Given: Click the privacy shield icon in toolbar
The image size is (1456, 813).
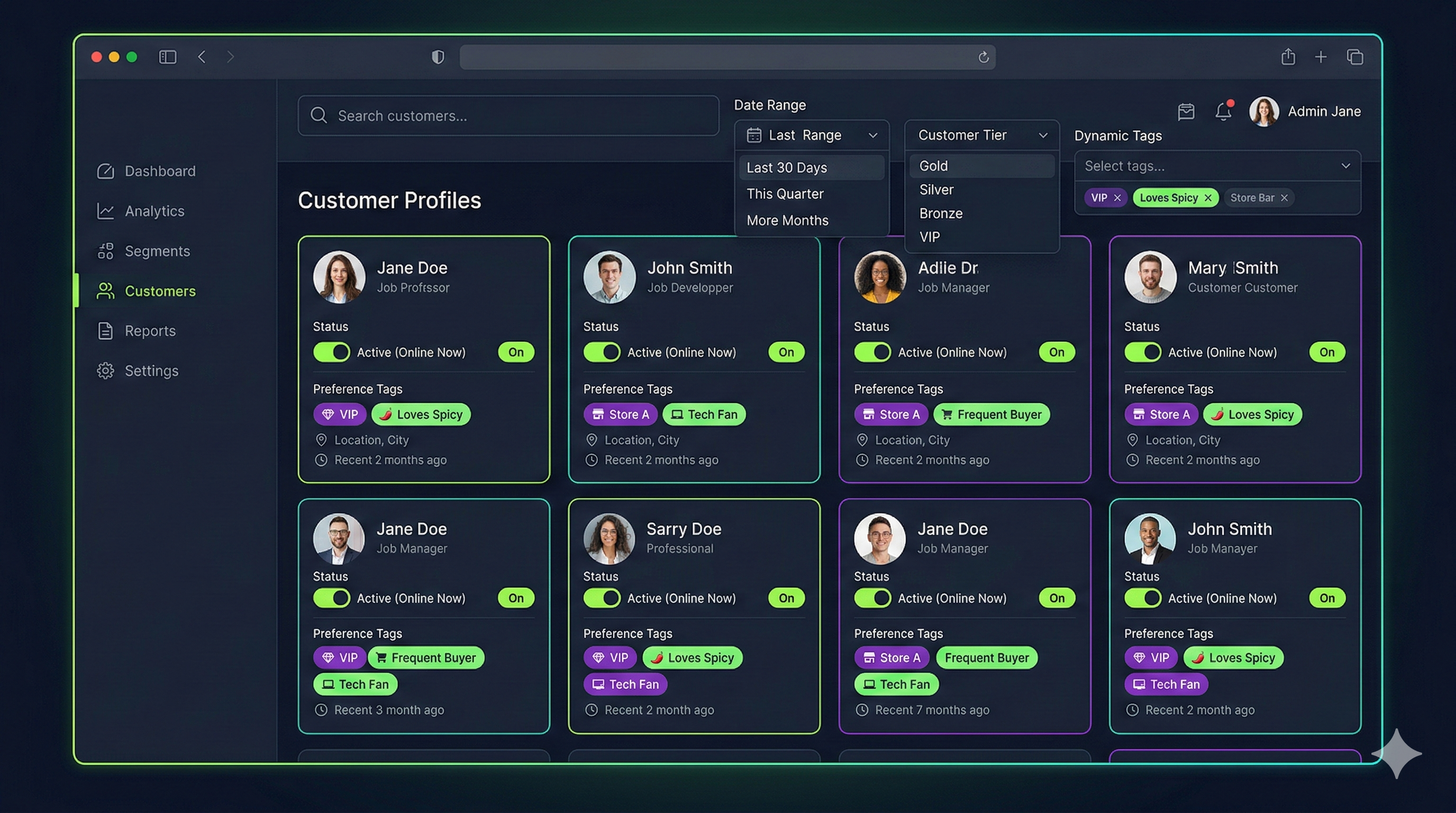Looking at the screenshot, I should pyautogui.click(x=438, y=57).
